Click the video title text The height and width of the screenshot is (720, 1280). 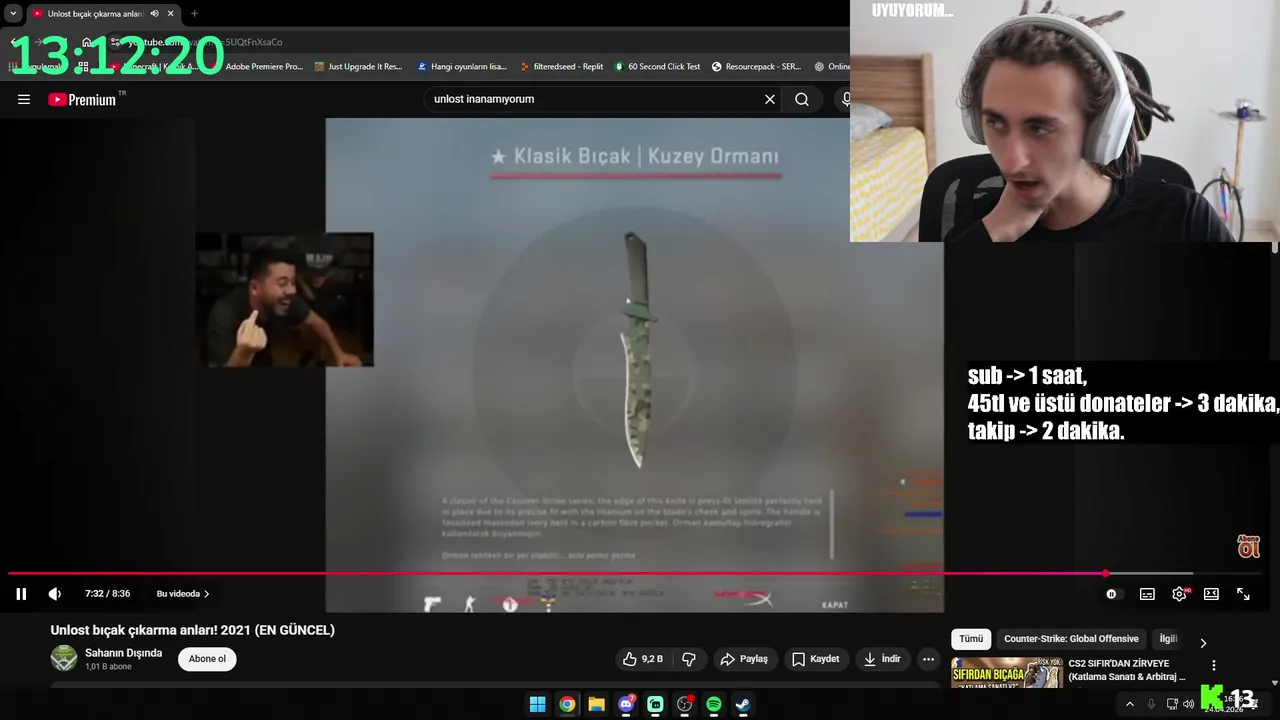[x=193, y=630]
